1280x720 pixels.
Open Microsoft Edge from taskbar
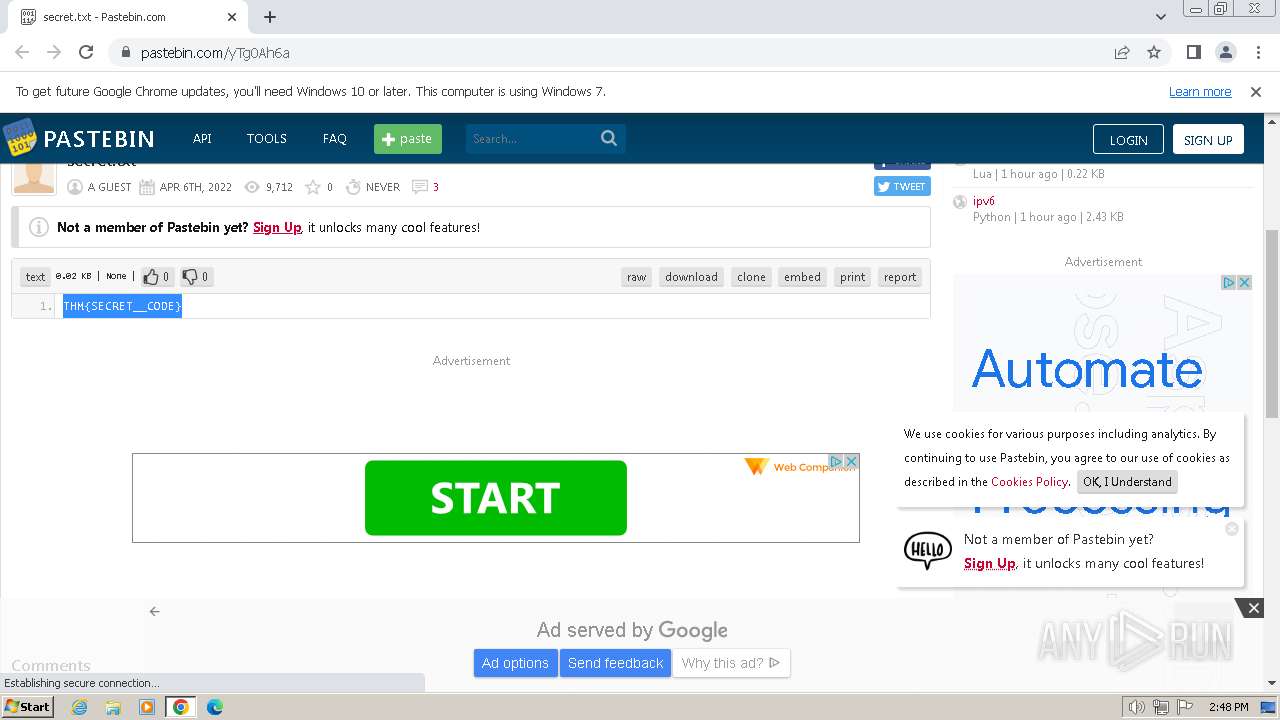(214, 707)
